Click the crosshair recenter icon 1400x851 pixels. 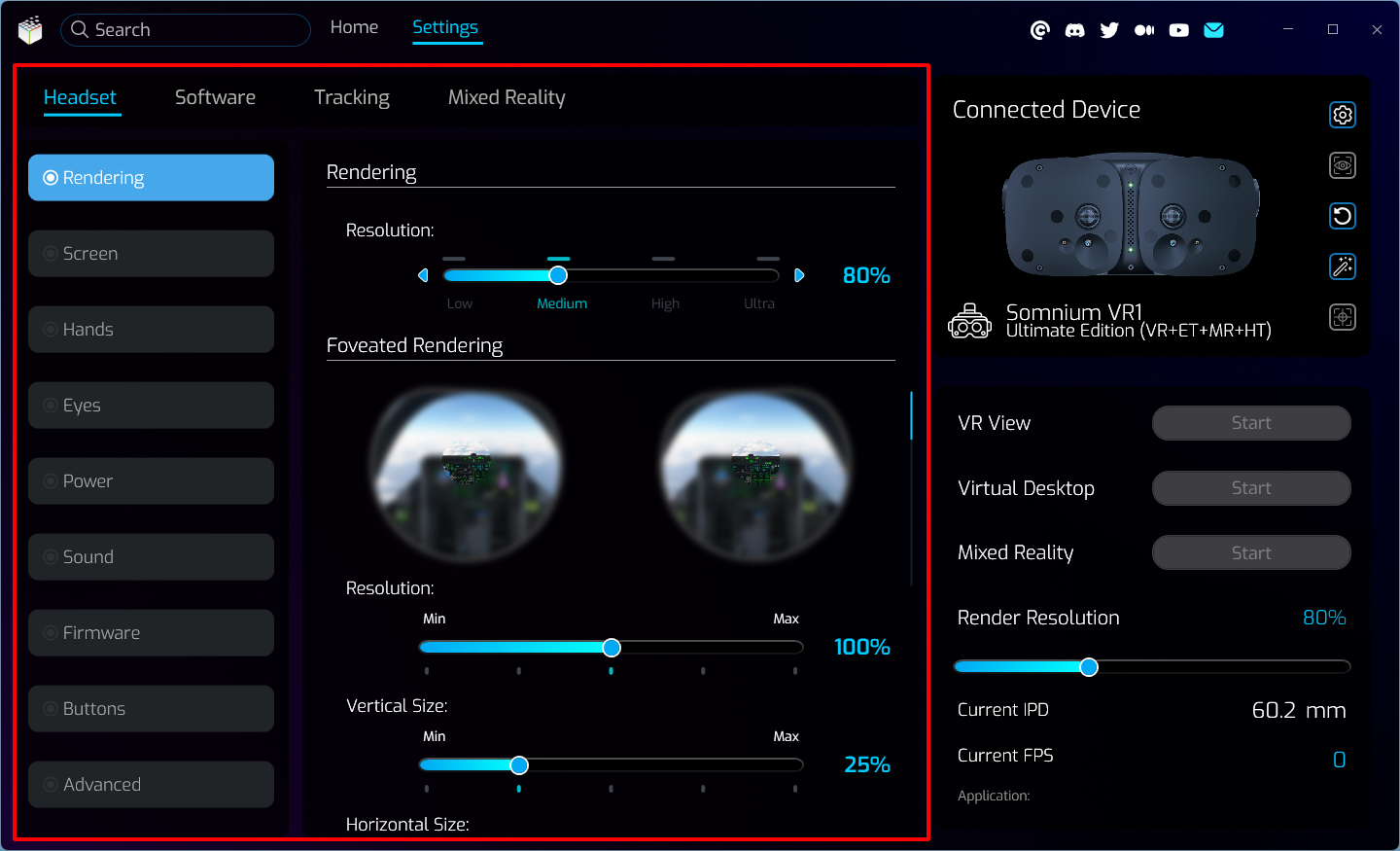[x=1343, y=317]
